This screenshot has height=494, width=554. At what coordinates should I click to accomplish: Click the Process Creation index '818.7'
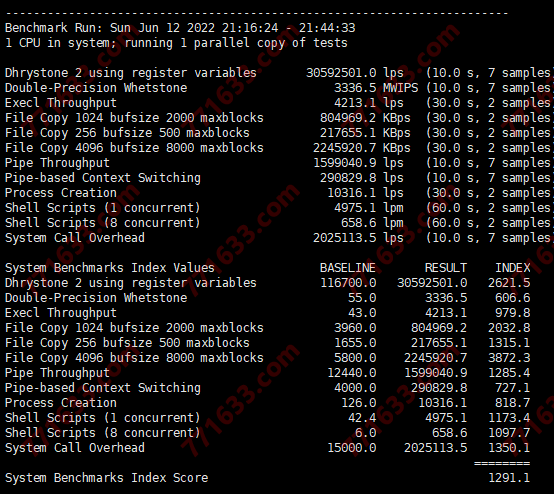tap(513, 403)
